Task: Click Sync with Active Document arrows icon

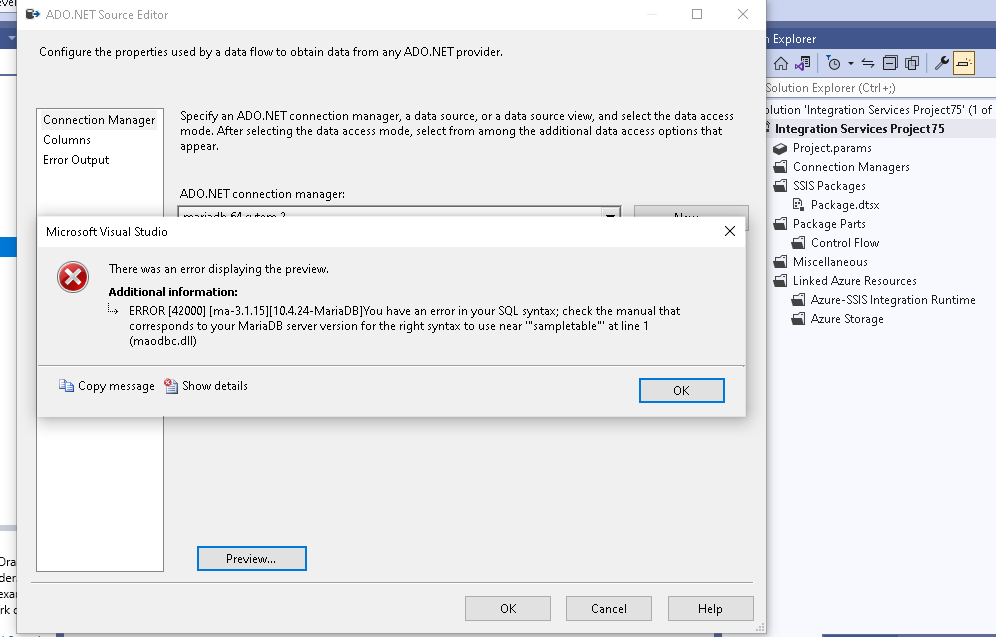Action: 868,64
